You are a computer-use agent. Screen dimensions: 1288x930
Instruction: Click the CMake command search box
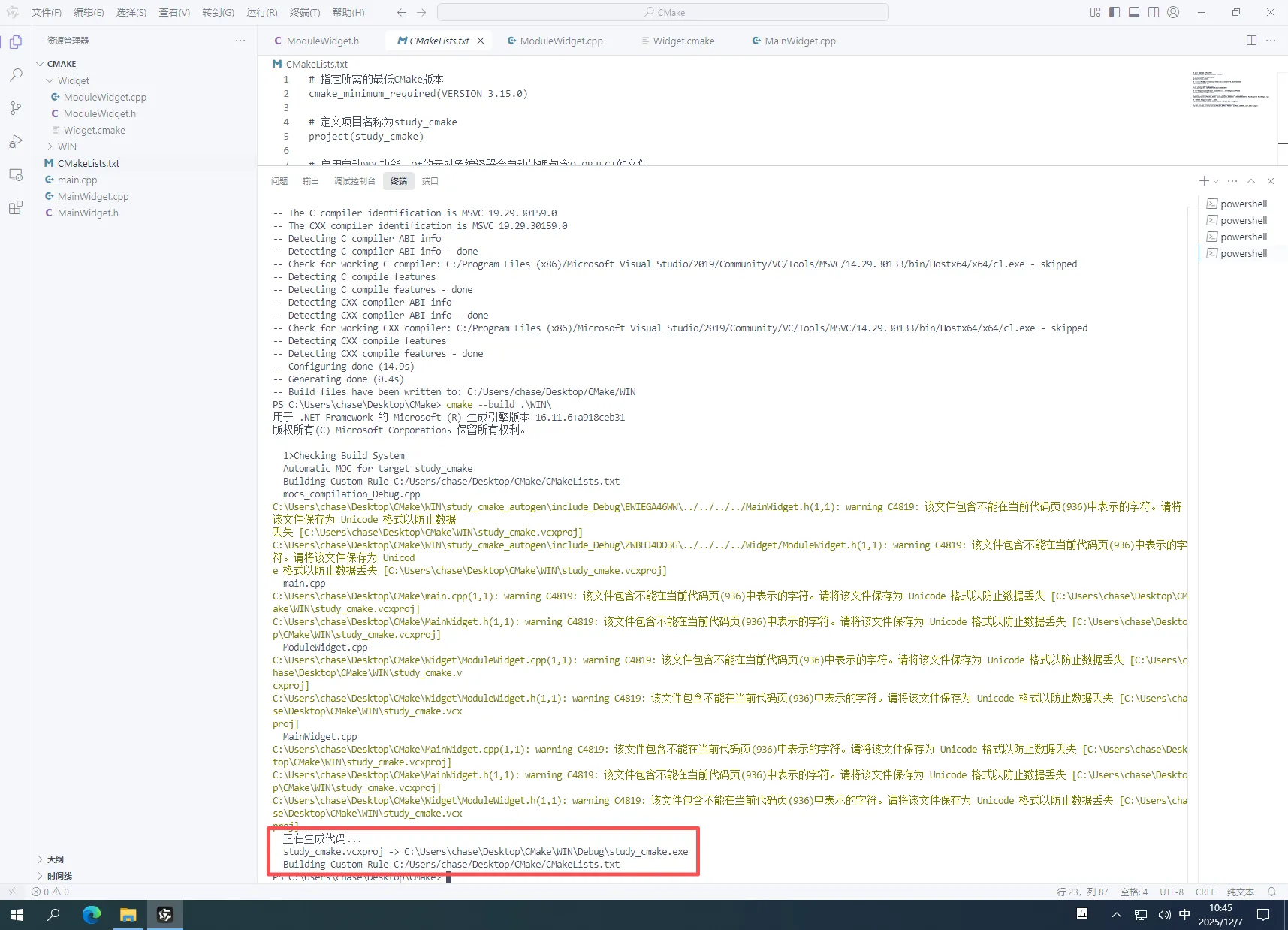(x=663, y=12)
